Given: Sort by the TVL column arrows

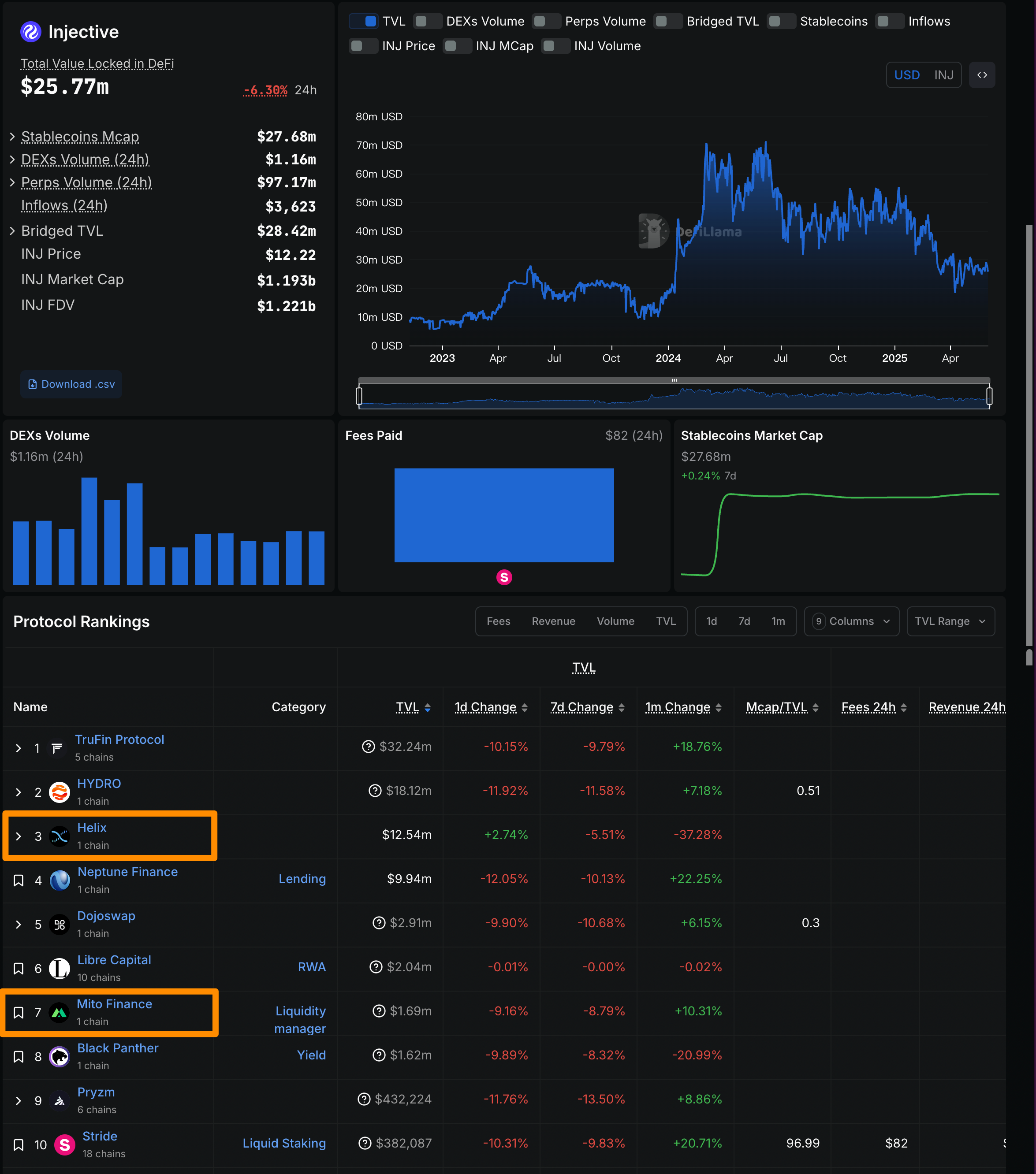Looking at the screenshot, I should coord(428,708).
